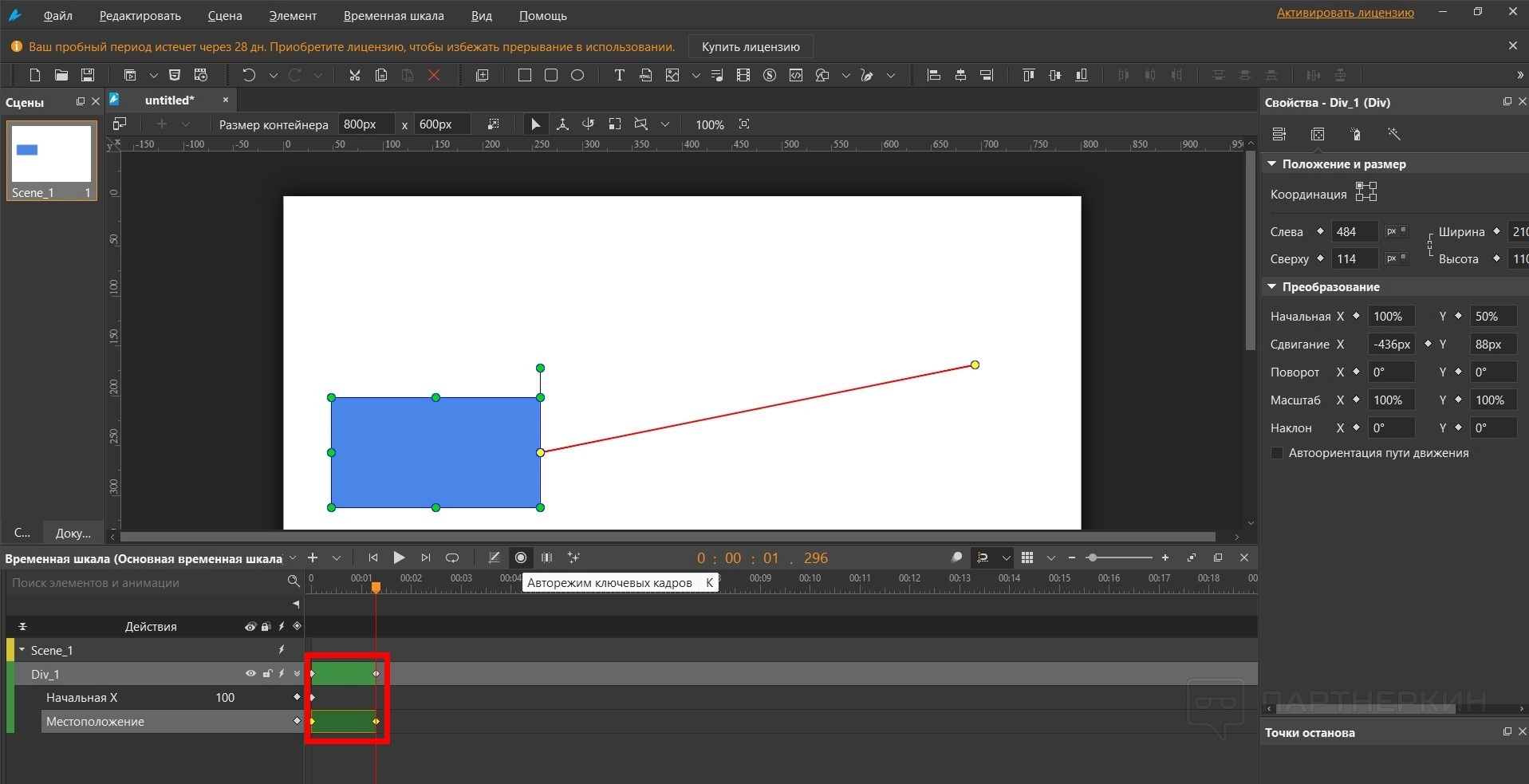This screenshot has height=784, width=1529.
Task: Toggle the lock icon on Div_1
Action: (x=267, y=674)
